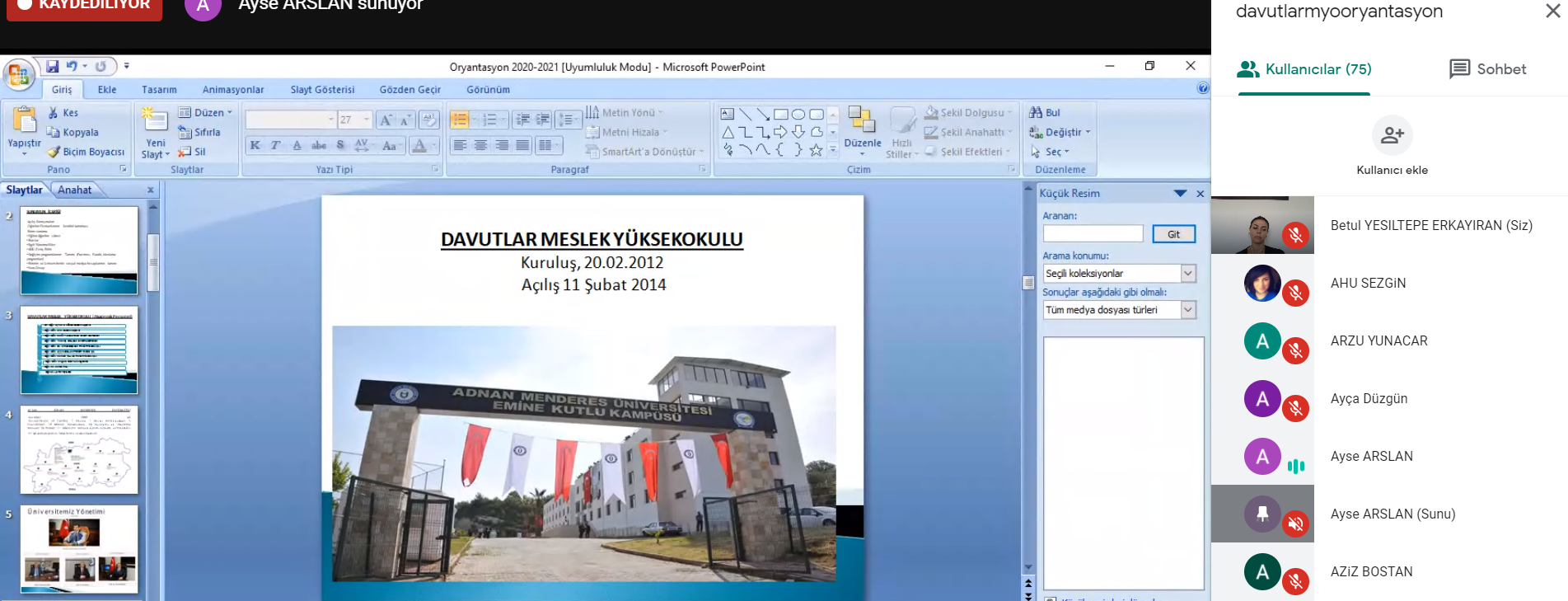This screenshot has height=601, width=1568.
Task: Click the Biçim Boyacısı format painter
Action: (86, 152)
